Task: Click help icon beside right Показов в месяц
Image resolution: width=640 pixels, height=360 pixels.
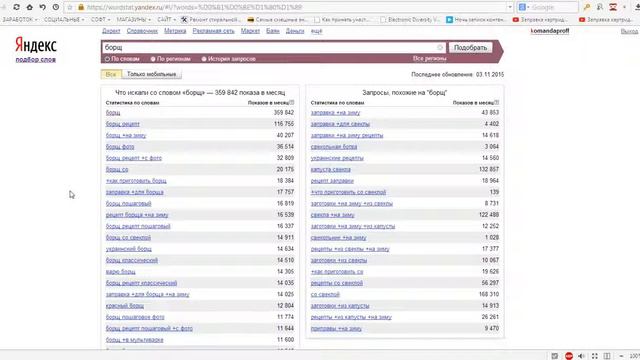Action: [x=496, y=102]
